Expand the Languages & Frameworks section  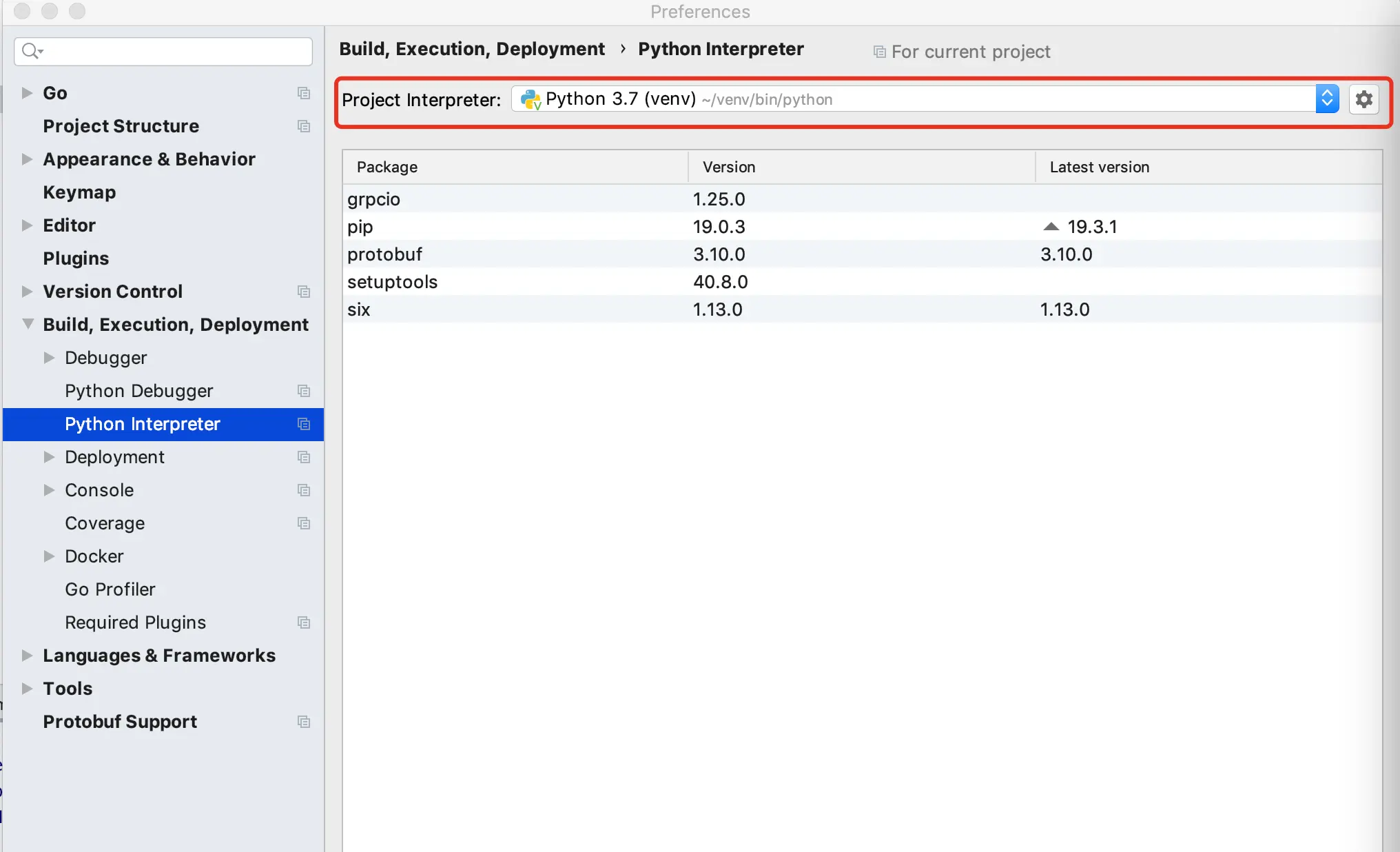(x=27, y=656)
